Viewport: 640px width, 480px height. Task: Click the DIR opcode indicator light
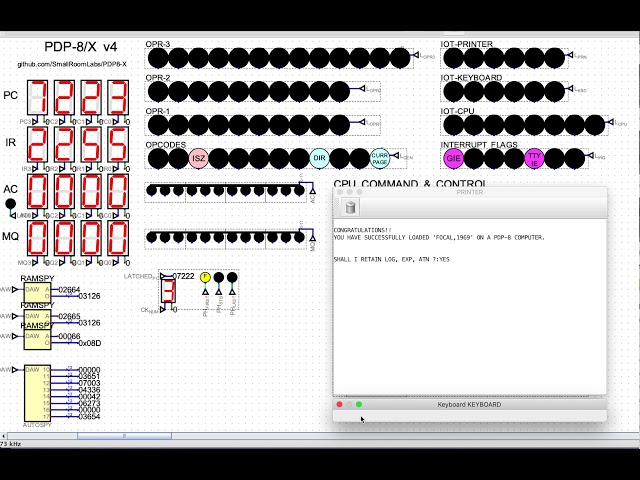tap(320, 158)
